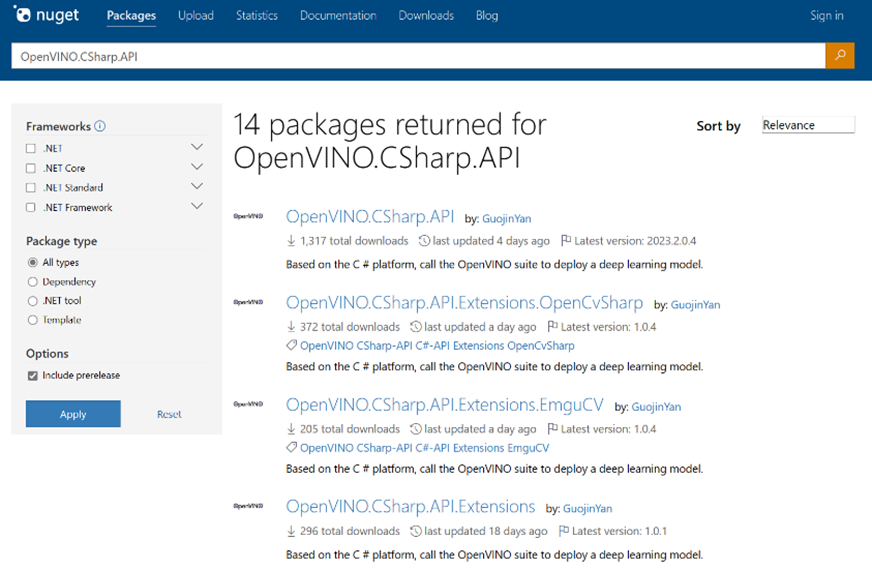Open OpenVINO.CSharp.API.Extensions.OpenCvSharp package
The image size is (872, 570).
pos(464,303)
